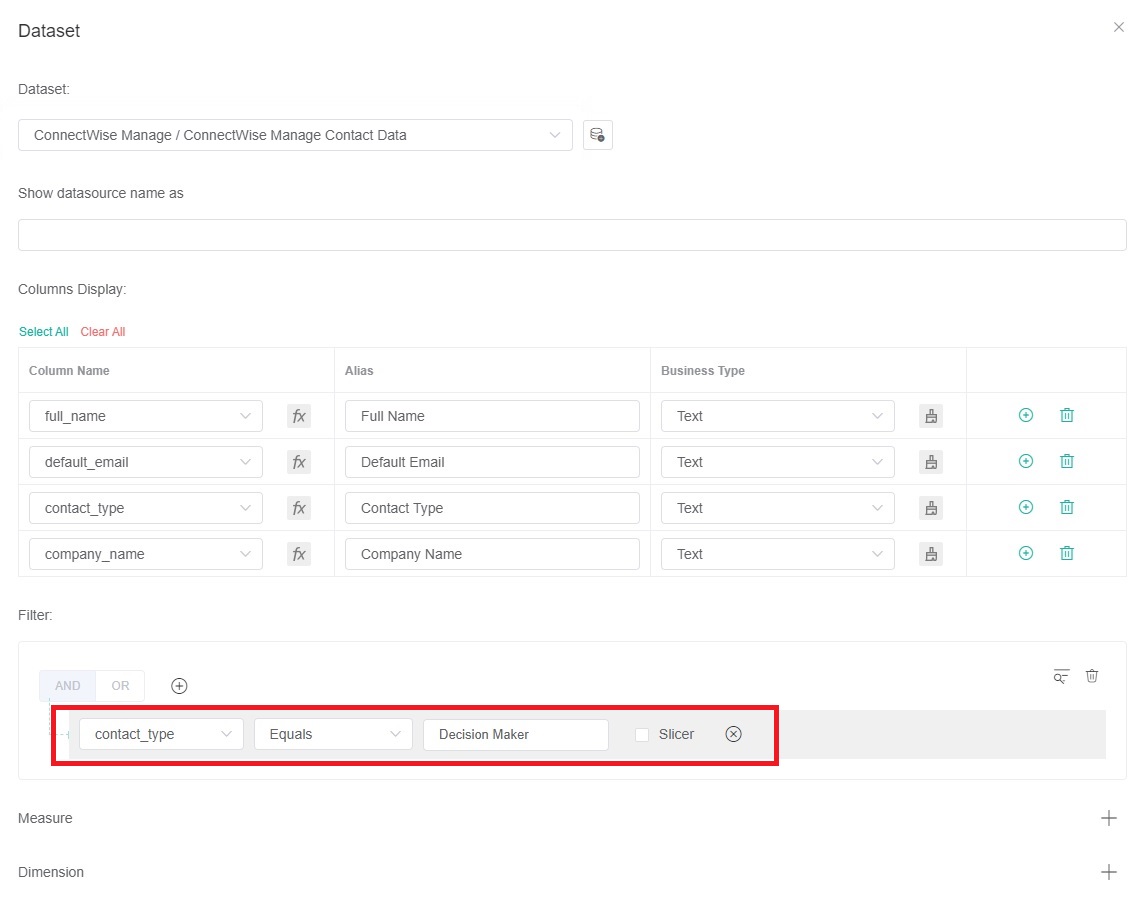The image size is (1143, 903).
Task: Open the filter preview magnifier icon
Action: tap(1060, 676)
